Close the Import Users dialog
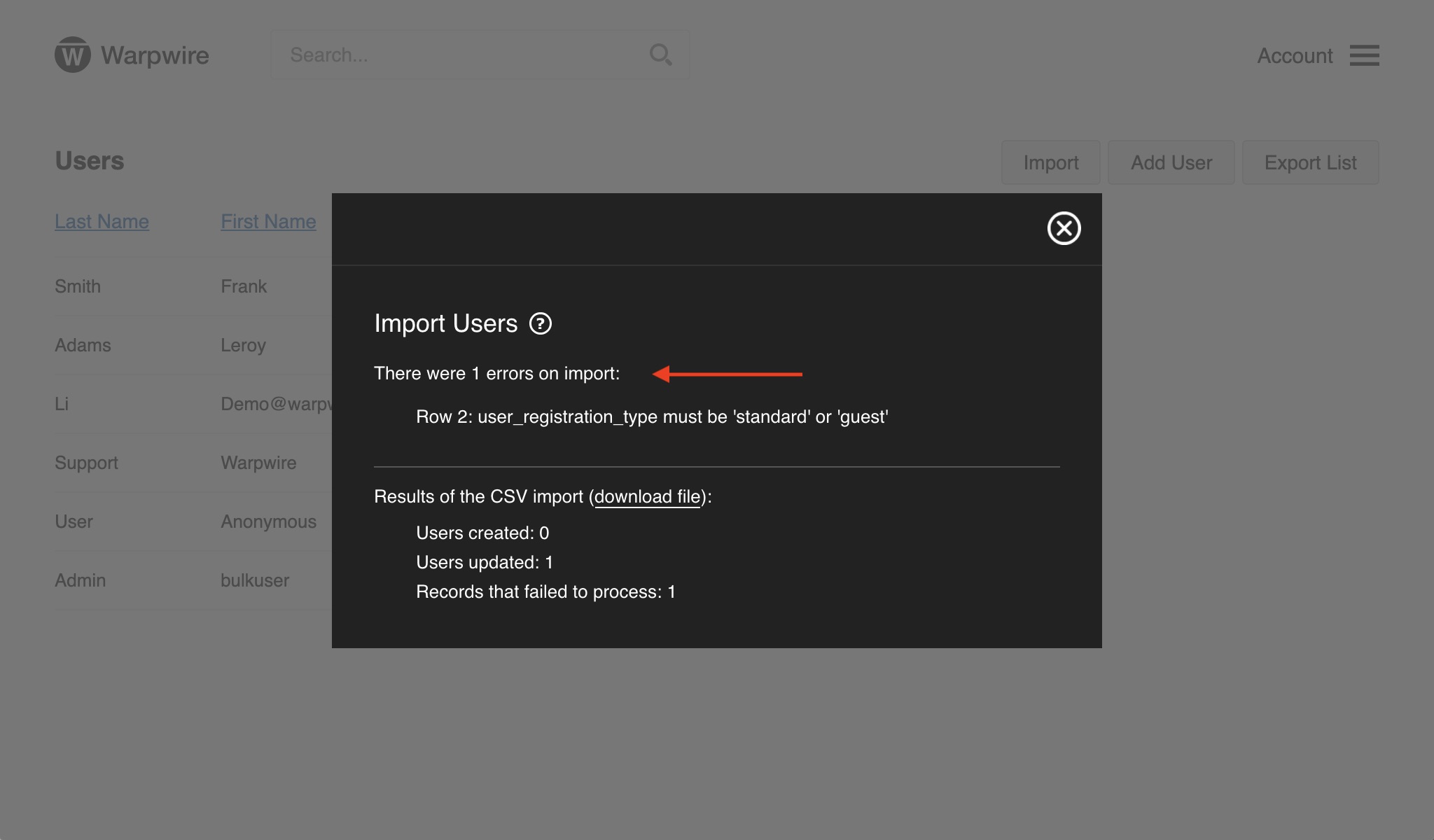Viewport: 1434px width, 840px height. tap(1064, 228)
